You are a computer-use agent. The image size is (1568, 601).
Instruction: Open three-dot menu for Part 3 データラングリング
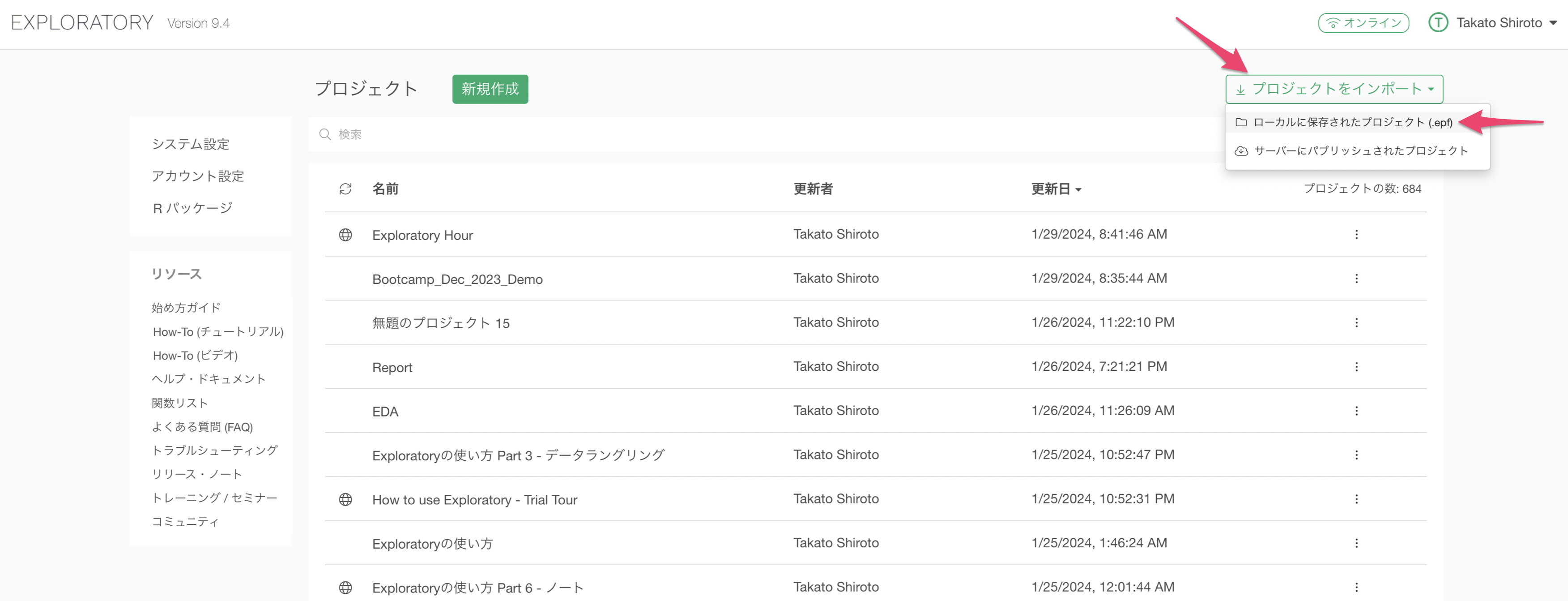click(x=1356, y=455)
